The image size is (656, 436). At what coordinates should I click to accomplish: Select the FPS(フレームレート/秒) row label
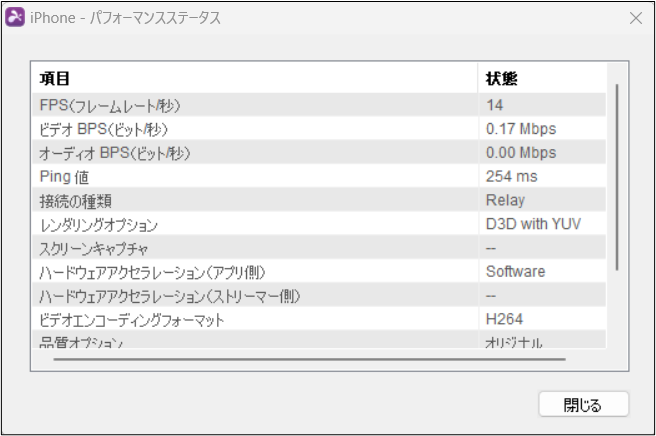(110, 105)
